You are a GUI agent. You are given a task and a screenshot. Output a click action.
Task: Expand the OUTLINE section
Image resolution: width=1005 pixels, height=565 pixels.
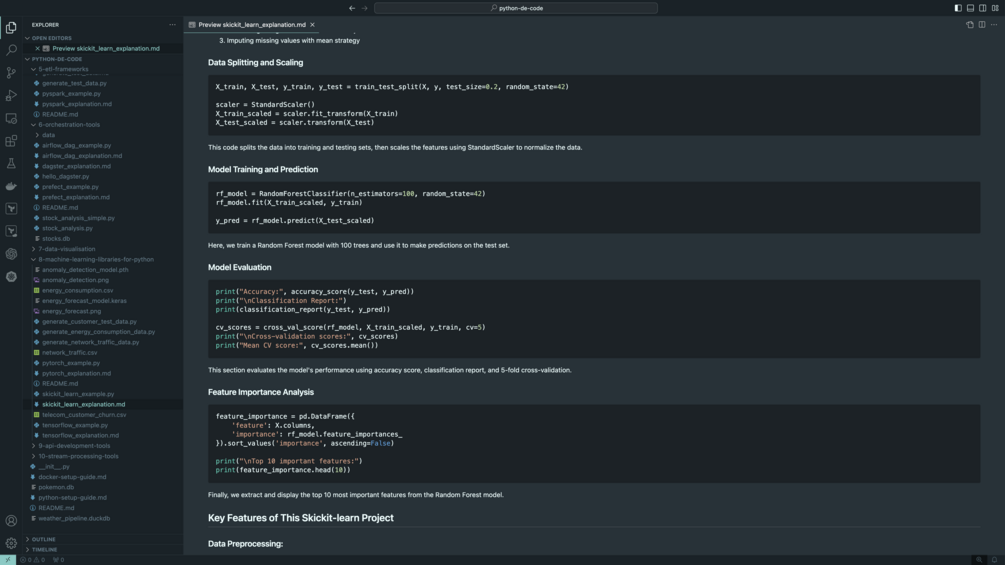point(43,539)
